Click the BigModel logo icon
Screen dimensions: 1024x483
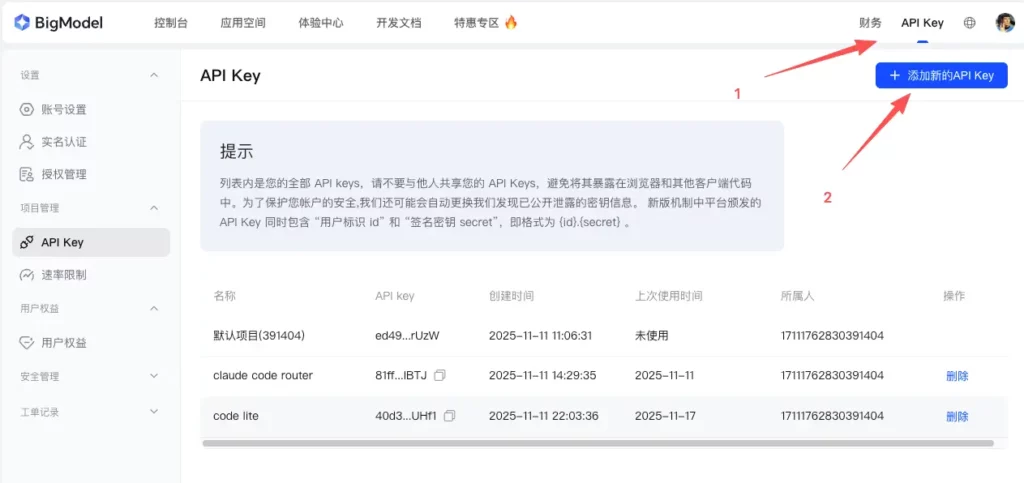(22, 22)
